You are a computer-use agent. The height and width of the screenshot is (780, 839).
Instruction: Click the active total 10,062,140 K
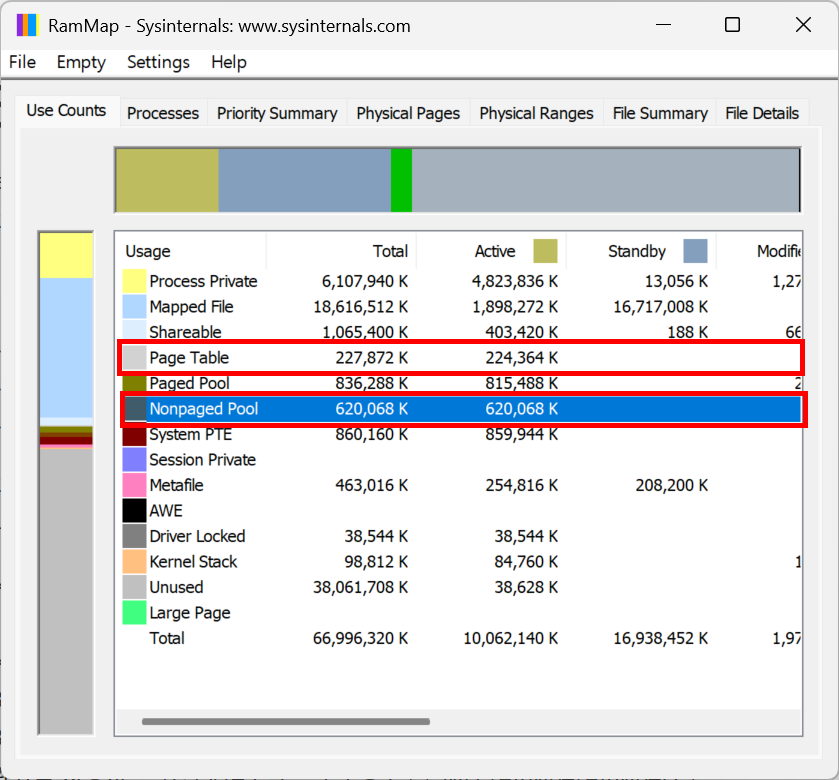point(510,638)
